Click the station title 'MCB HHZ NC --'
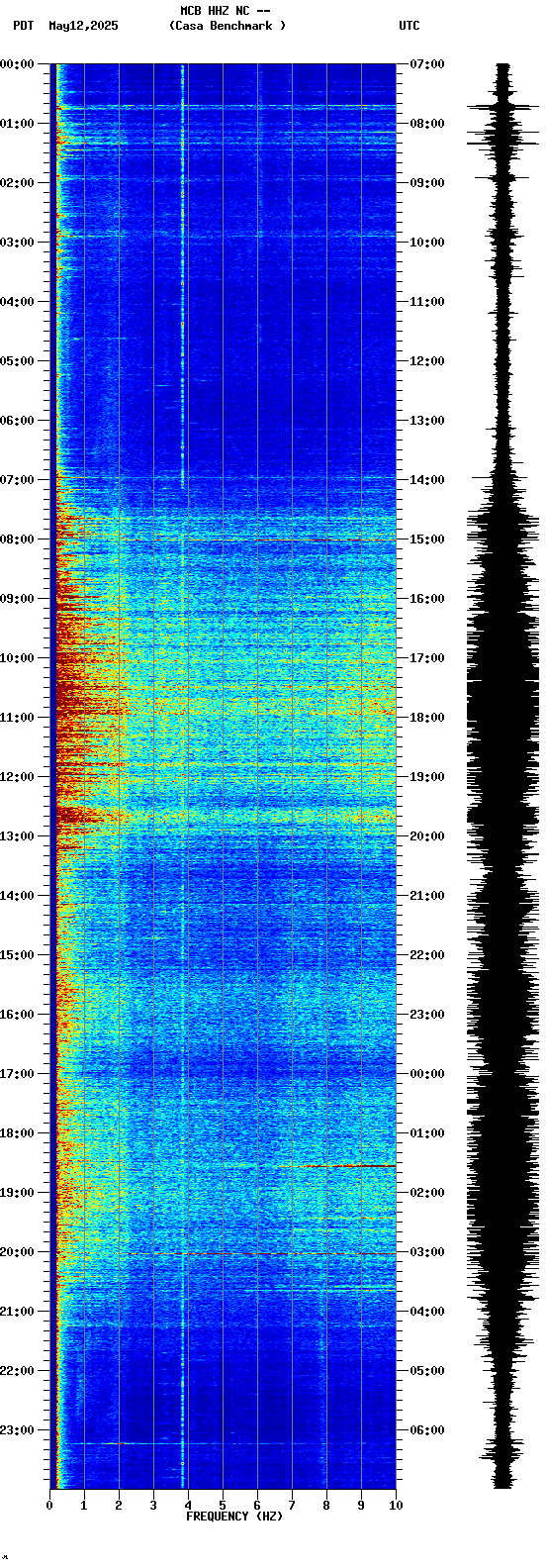Viewport: 546px width, 1568px height. (225, 11)
